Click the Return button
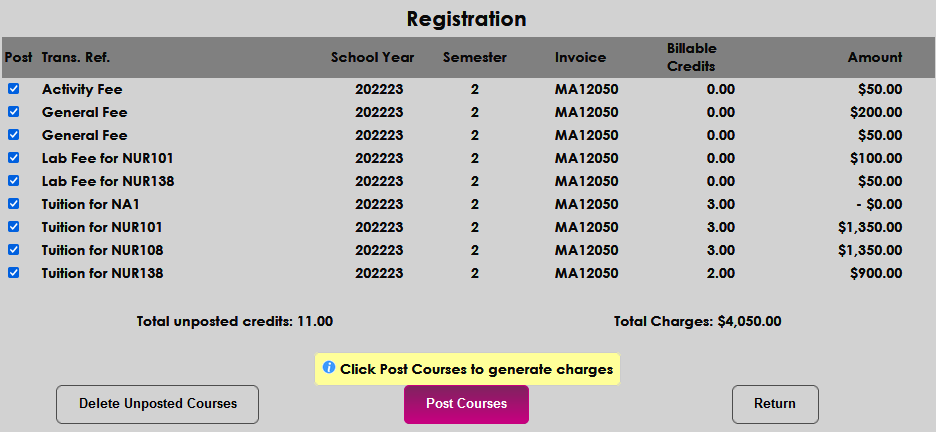The image size is (936, 432). coord(775,404)
